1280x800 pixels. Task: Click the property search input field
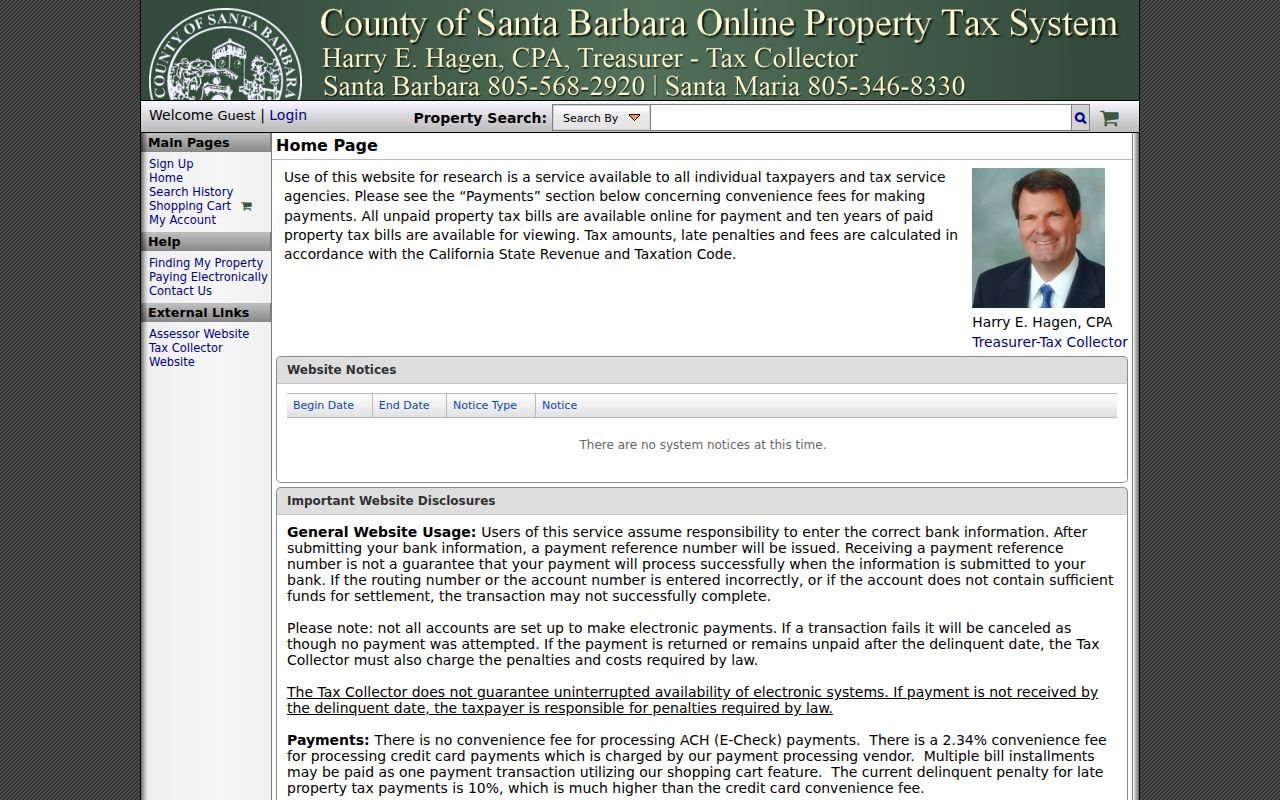click(861, 118)
